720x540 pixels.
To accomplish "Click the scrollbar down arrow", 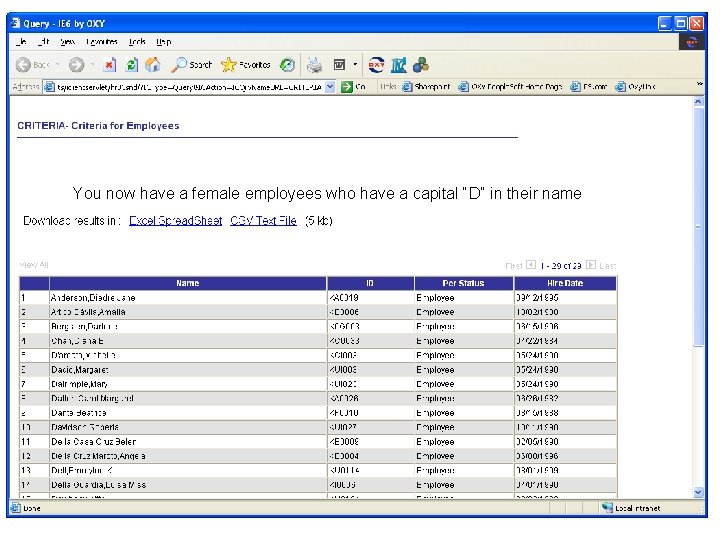I will pyautogui.click(x=698, y=492).
